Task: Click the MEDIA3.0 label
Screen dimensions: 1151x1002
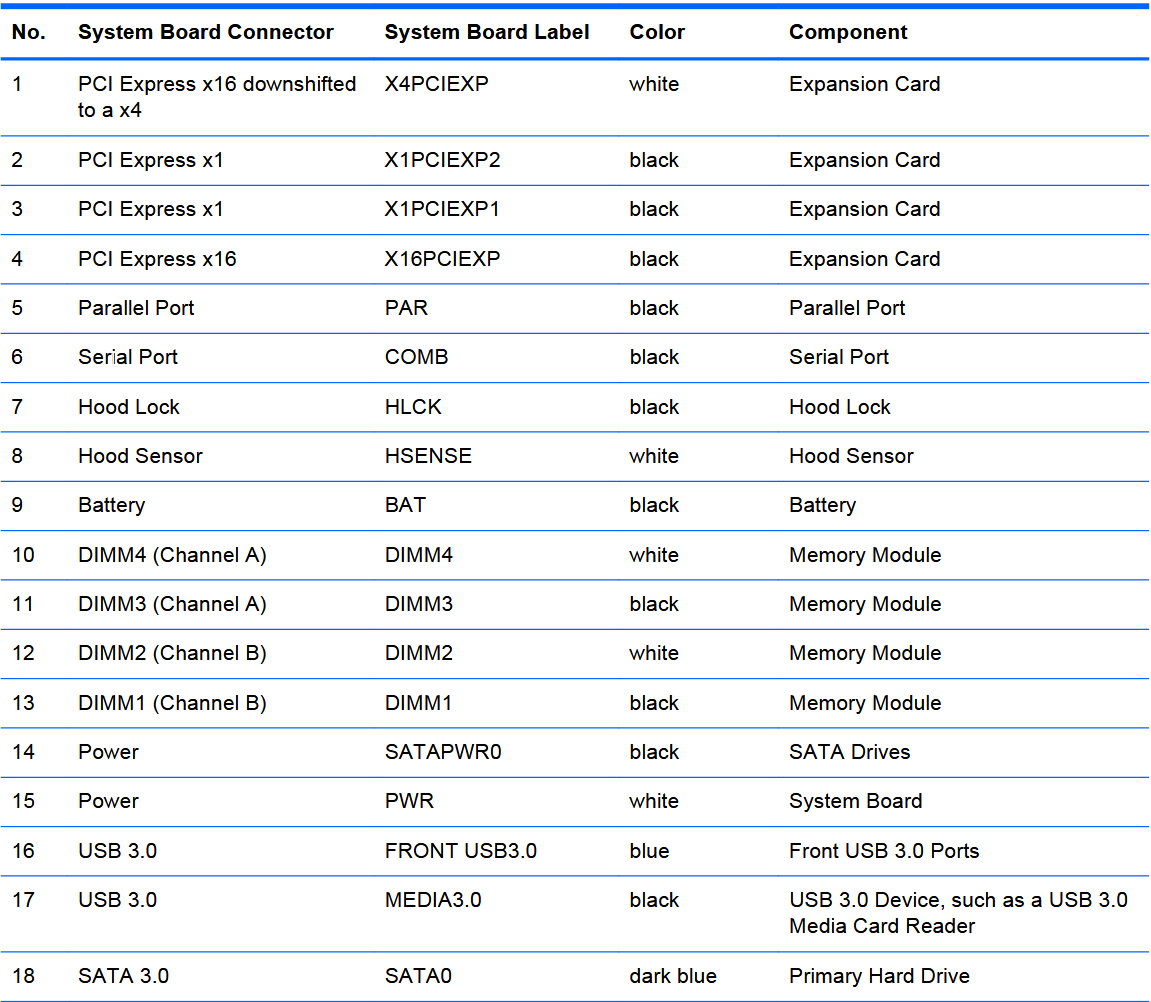Action: pyautogui.click(x=433, y=901)
